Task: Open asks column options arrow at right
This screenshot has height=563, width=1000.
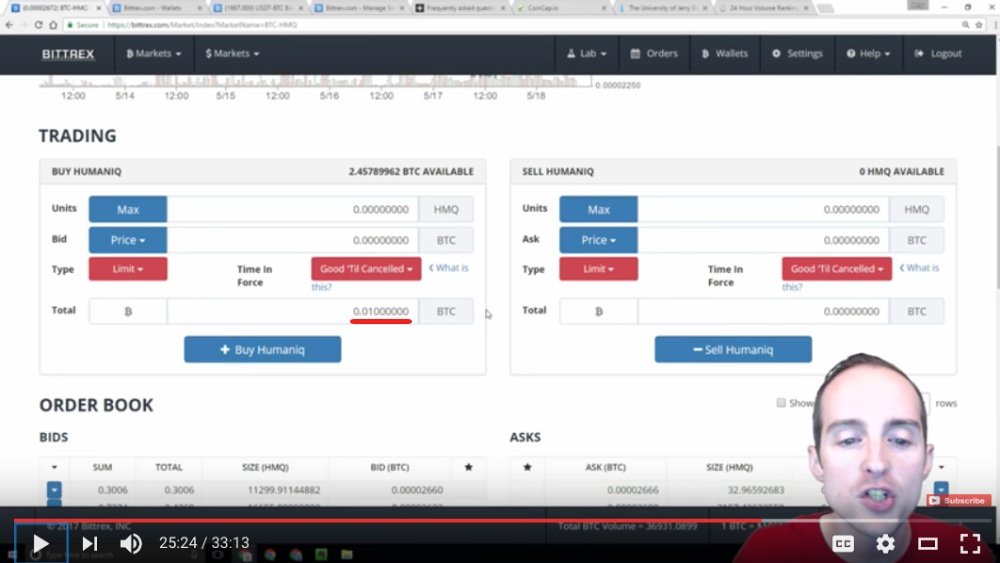Action: [x=941, y=467]
